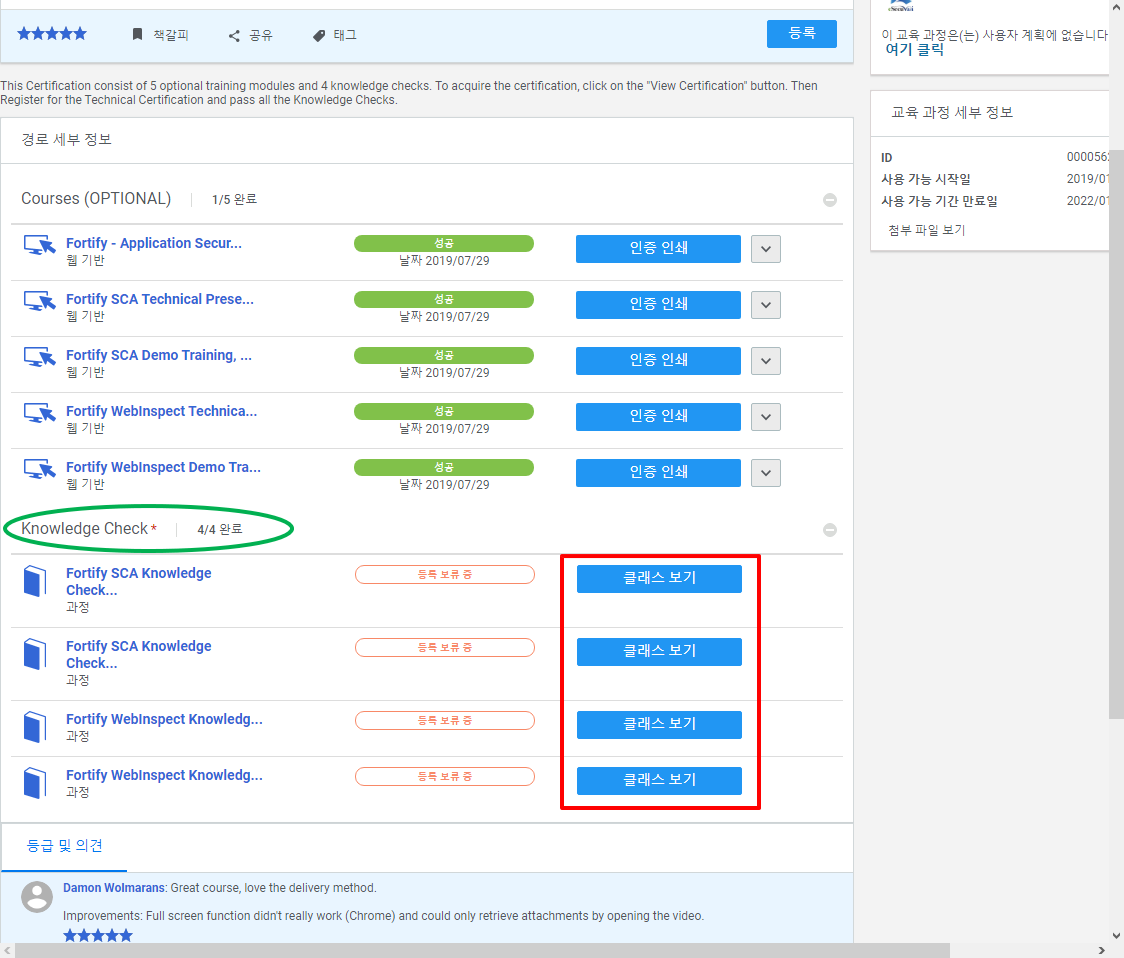Viewport: 1124px width, 958px height.
Task: Click 클래스 보기 for the second Fortify WebInspect Knowledg...
Action: [x=659, y=781]
